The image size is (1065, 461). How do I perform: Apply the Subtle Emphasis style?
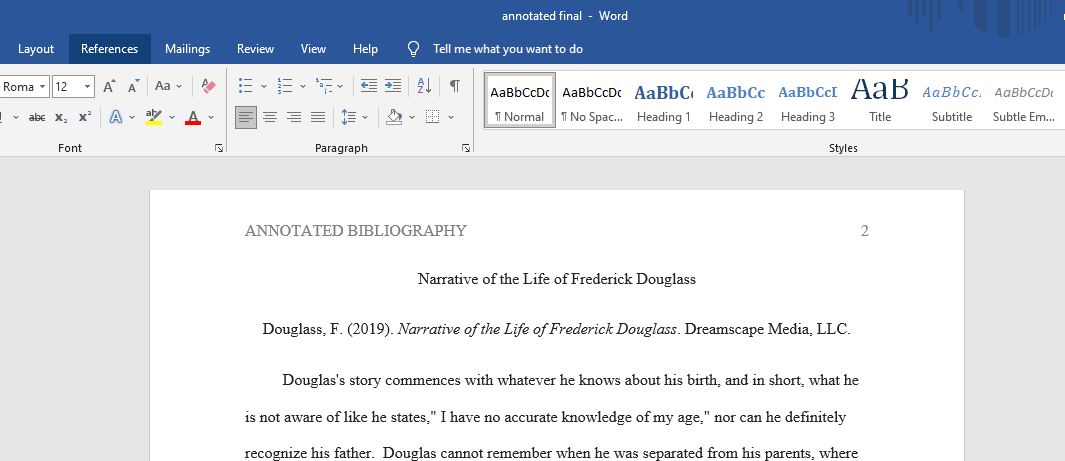(x=1024, y=100)
